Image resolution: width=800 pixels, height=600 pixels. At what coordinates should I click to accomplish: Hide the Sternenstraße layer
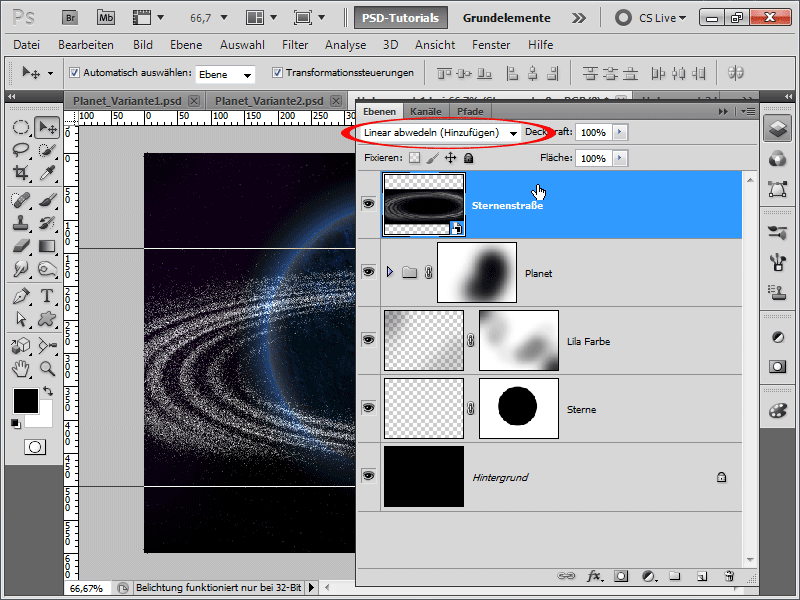pos(368,204)
